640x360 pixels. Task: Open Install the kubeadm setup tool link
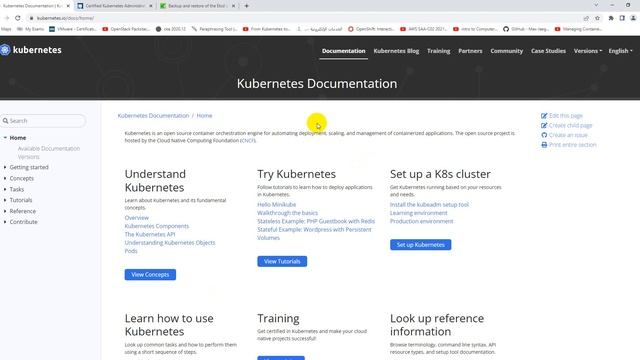(429, 204)
